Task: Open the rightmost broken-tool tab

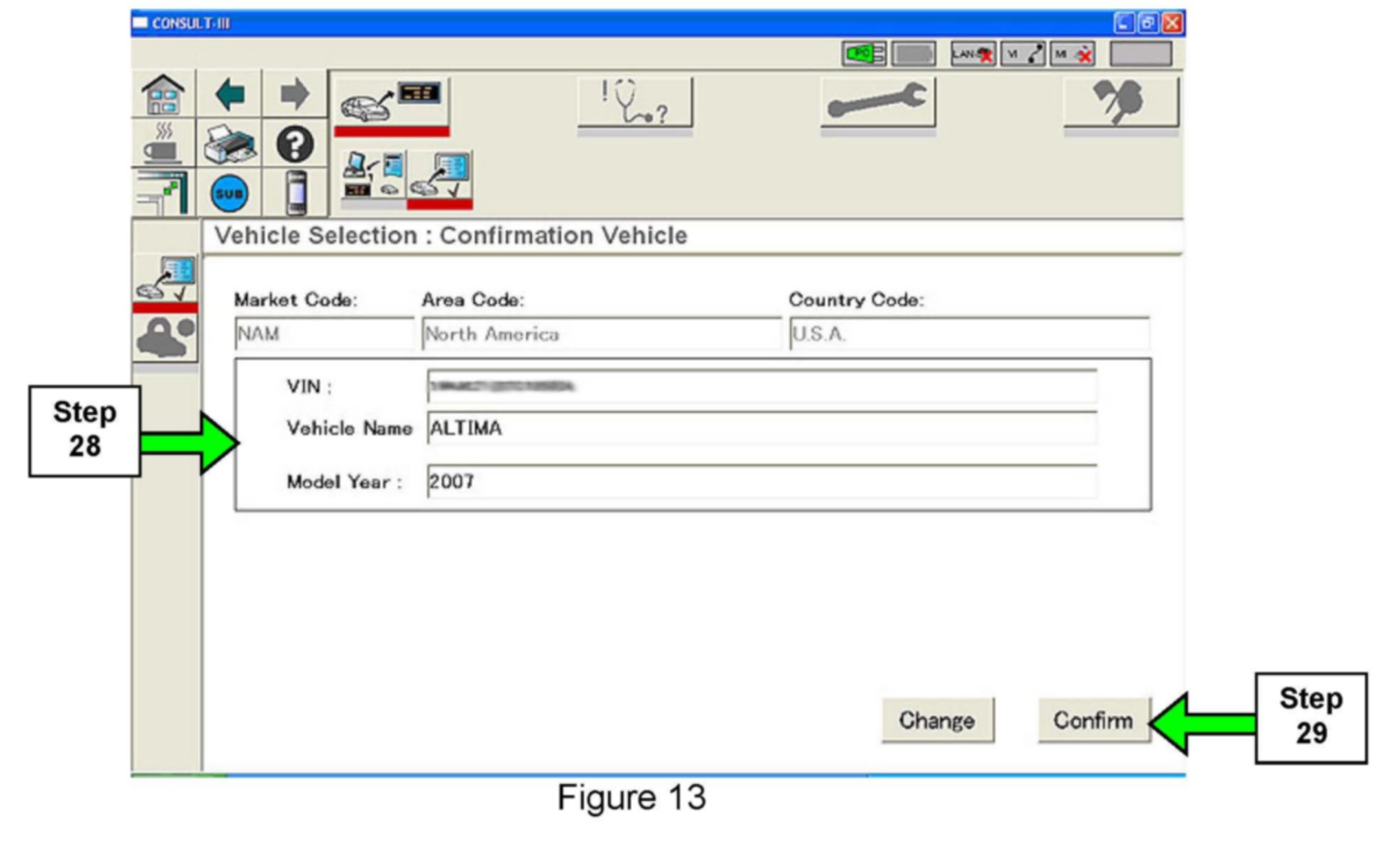Action: click(x=1121, y=103)
